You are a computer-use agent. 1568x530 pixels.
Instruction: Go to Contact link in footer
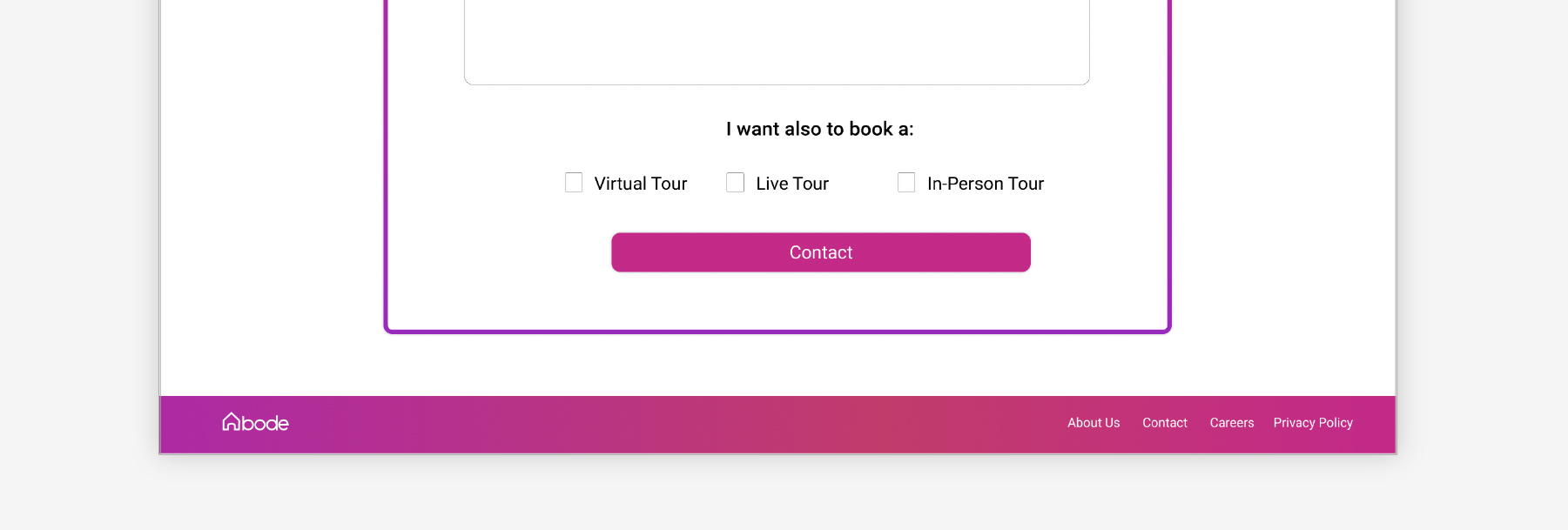coord(1165,423)
